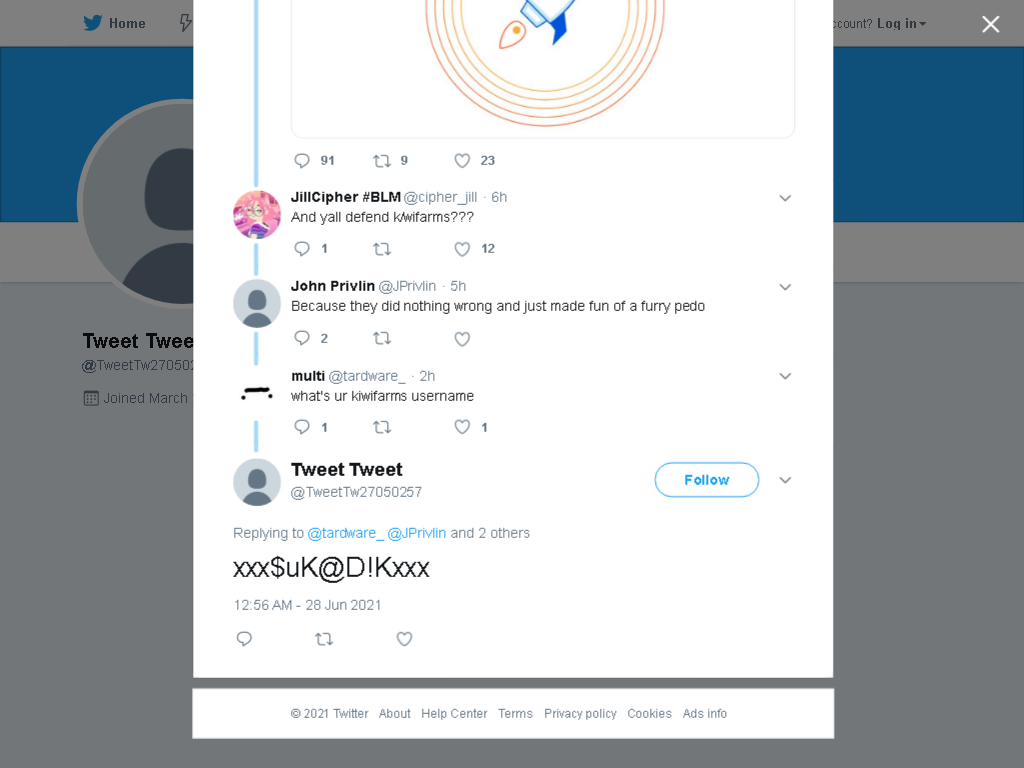Follow the Tweet Tweet account
Viewport: 1024px width, 768px height.
coord(707,480)
